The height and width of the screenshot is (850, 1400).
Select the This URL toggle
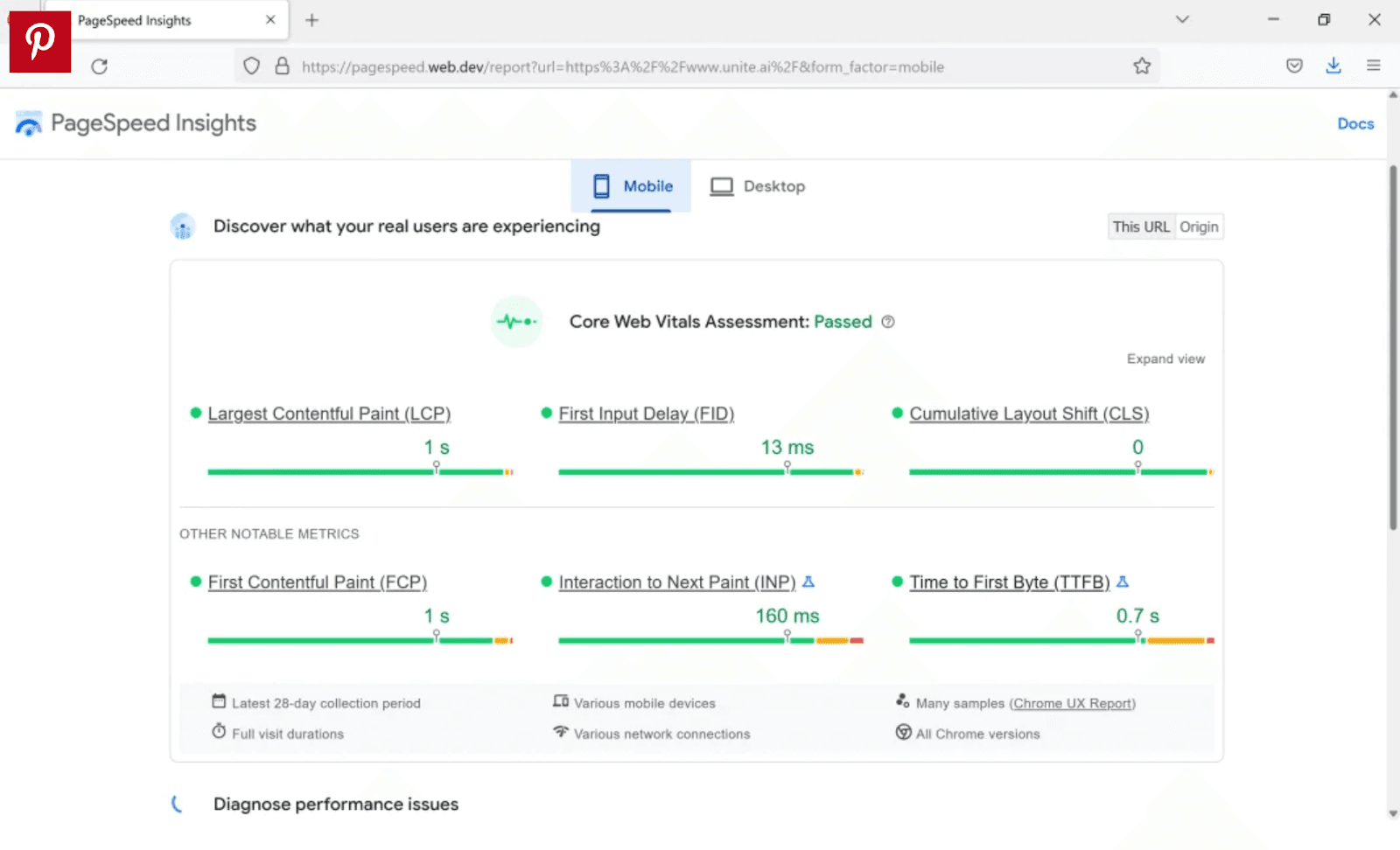(1141, 227)
